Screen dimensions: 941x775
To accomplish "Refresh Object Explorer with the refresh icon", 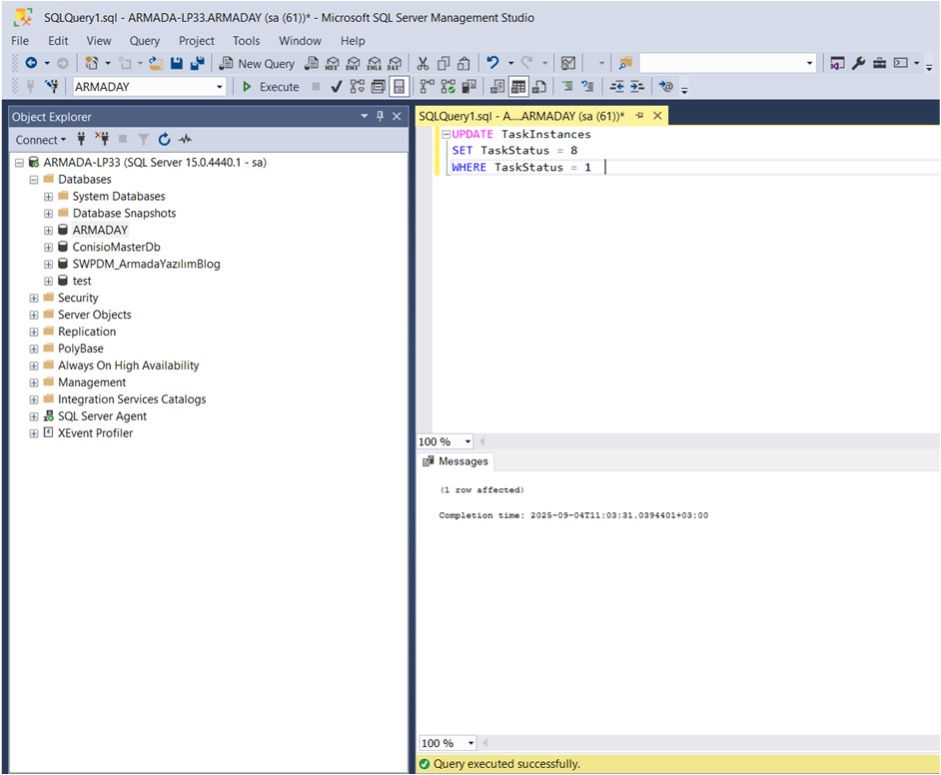I will [164, 139].
